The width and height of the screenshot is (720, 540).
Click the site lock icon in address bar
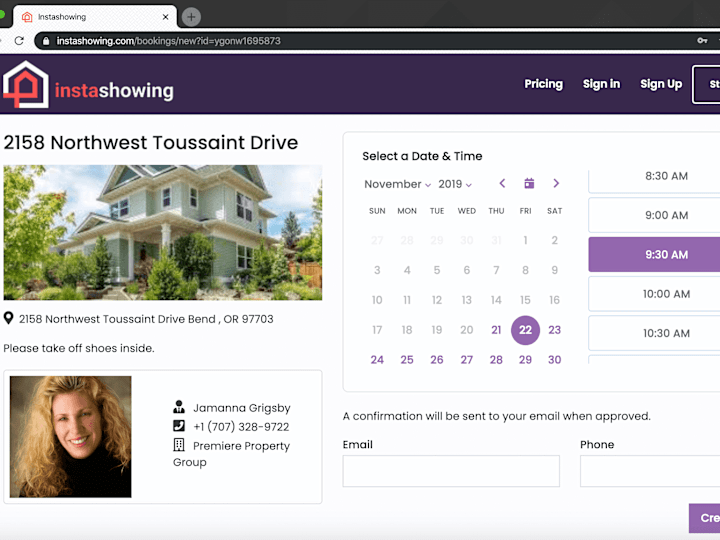tap(46, 41)
